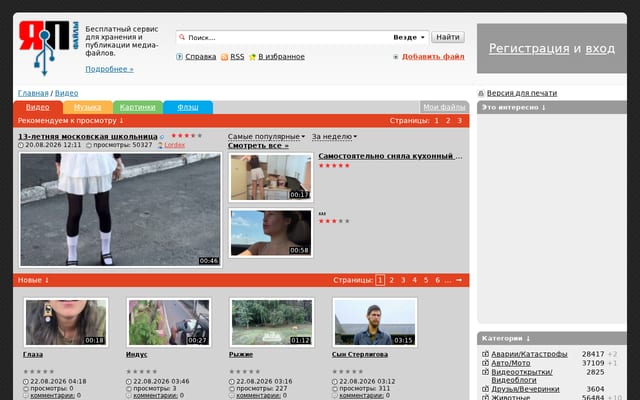Collapse the Новые section header
The height and width of the screenshot is (400, 640).
(x=33, y=280)
